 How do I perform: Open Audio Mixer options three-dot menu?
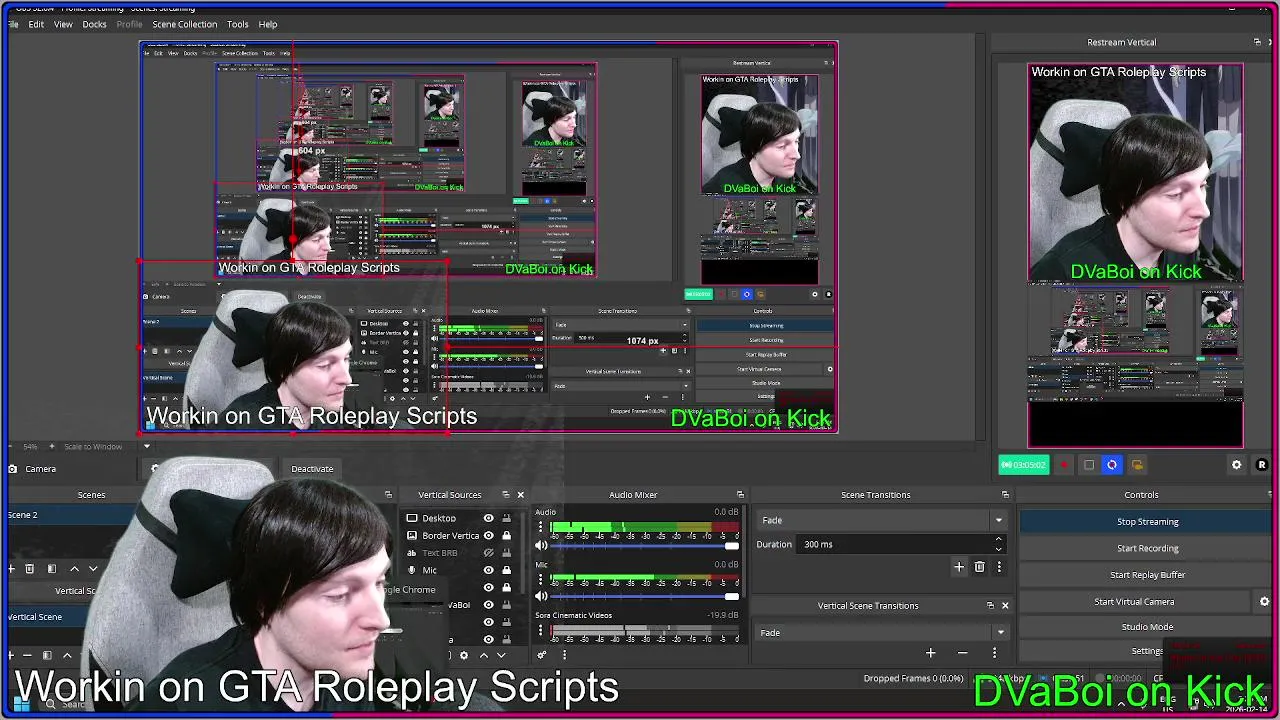[564, 655]
